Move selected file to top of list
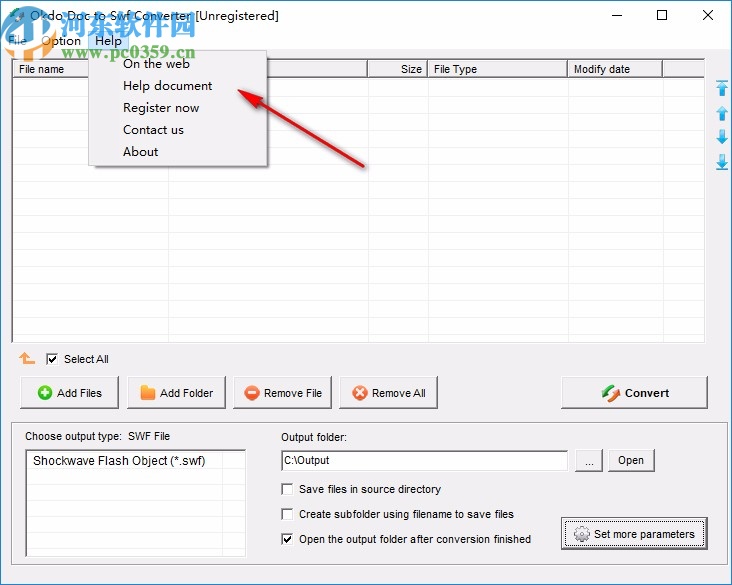Screen dimensions: 732x585 coord(722,88)
